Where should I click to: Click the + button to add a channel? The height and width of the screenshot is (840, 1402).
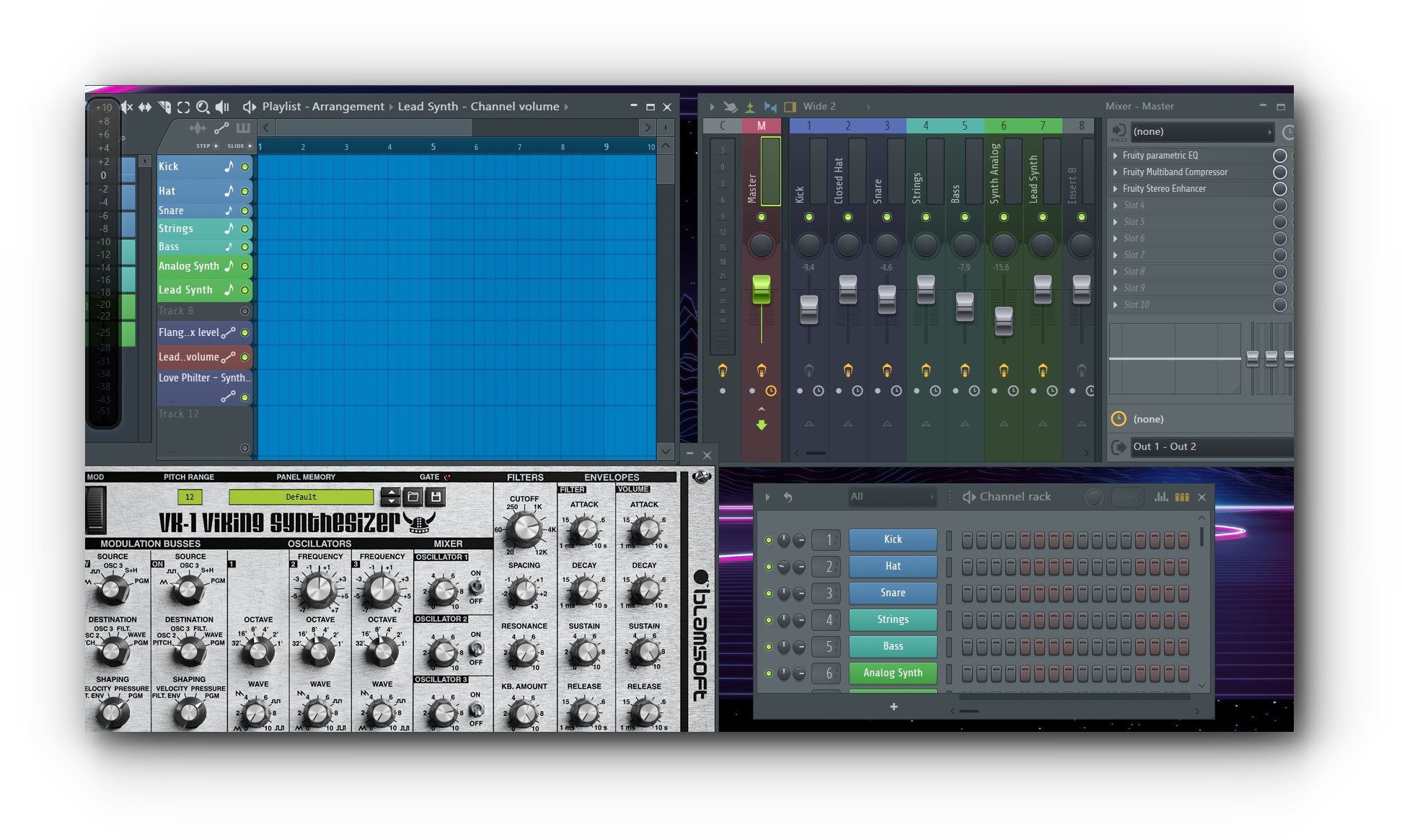[894, 707]
